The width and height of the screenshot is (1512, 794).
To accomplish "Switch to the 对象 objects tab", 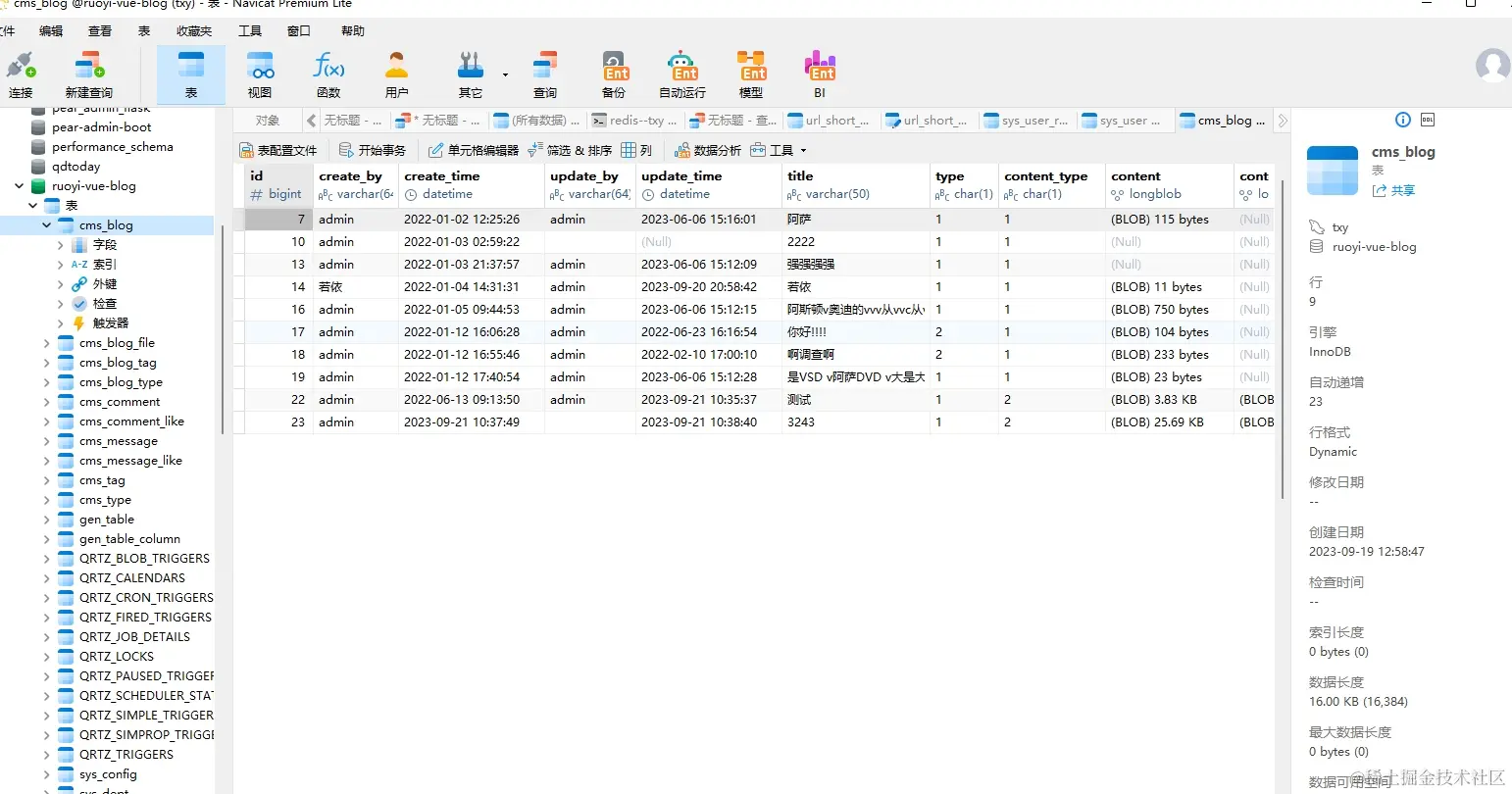I will pos(268,121).
